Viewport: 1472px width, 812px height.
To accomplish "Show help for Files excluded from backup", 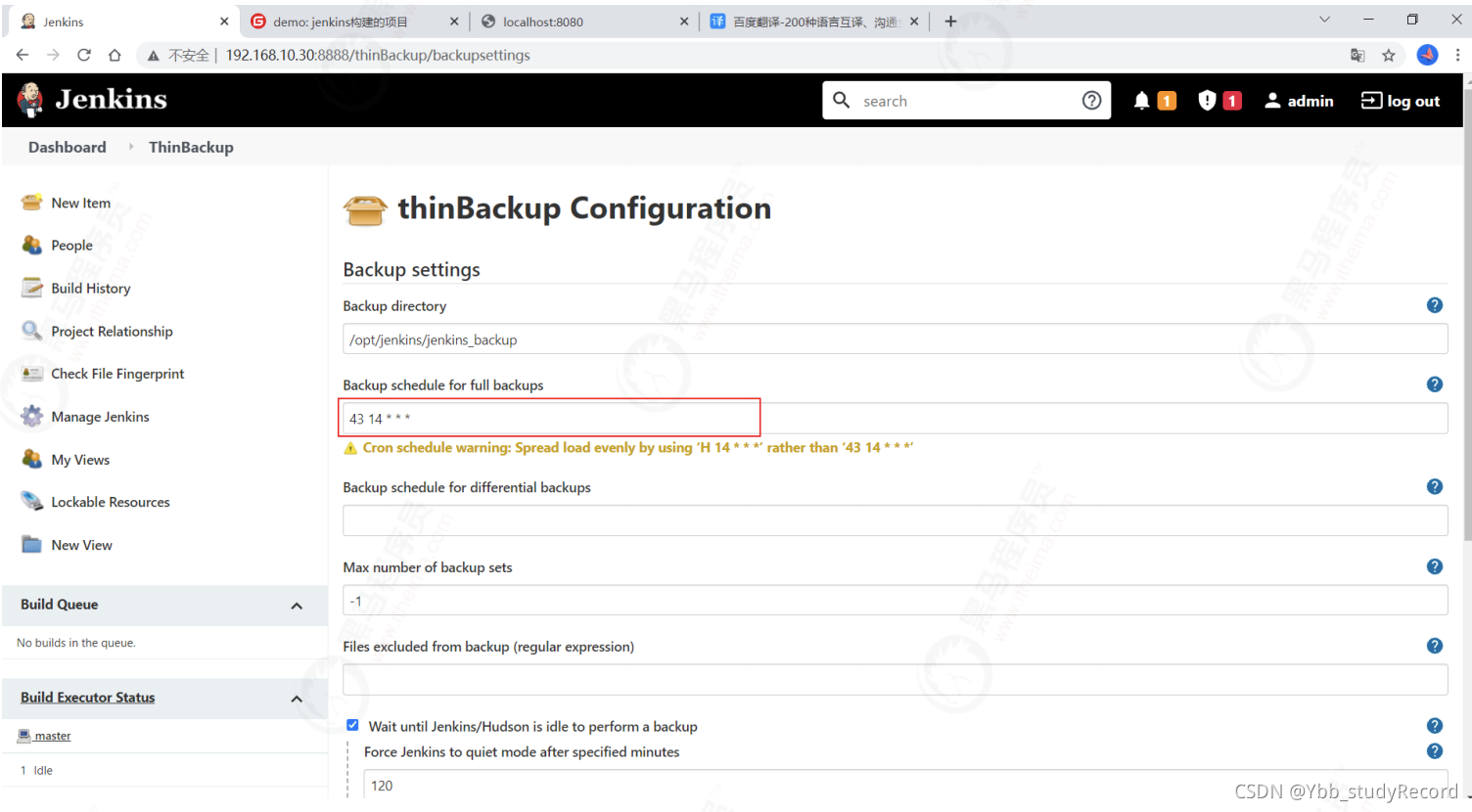I will click(x=1435, y=646).
